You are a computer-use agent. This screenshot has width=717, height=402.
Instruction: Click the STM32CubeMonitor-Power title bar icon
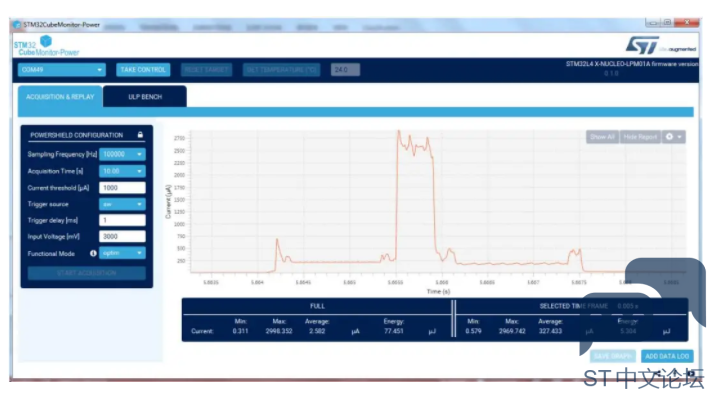click(x=17, y=25)
